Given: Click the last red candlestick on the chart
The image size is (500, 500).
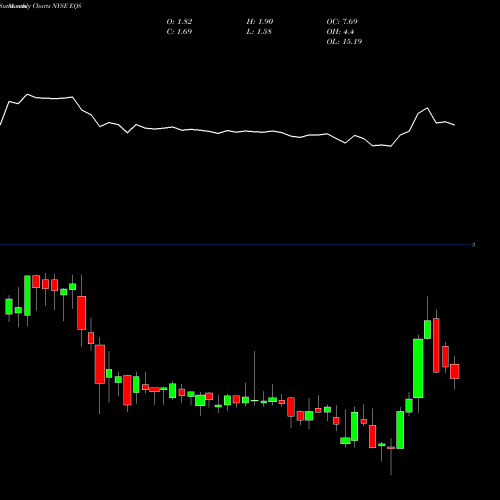Looking at the screenshot, I should click(x=455, y=371).
